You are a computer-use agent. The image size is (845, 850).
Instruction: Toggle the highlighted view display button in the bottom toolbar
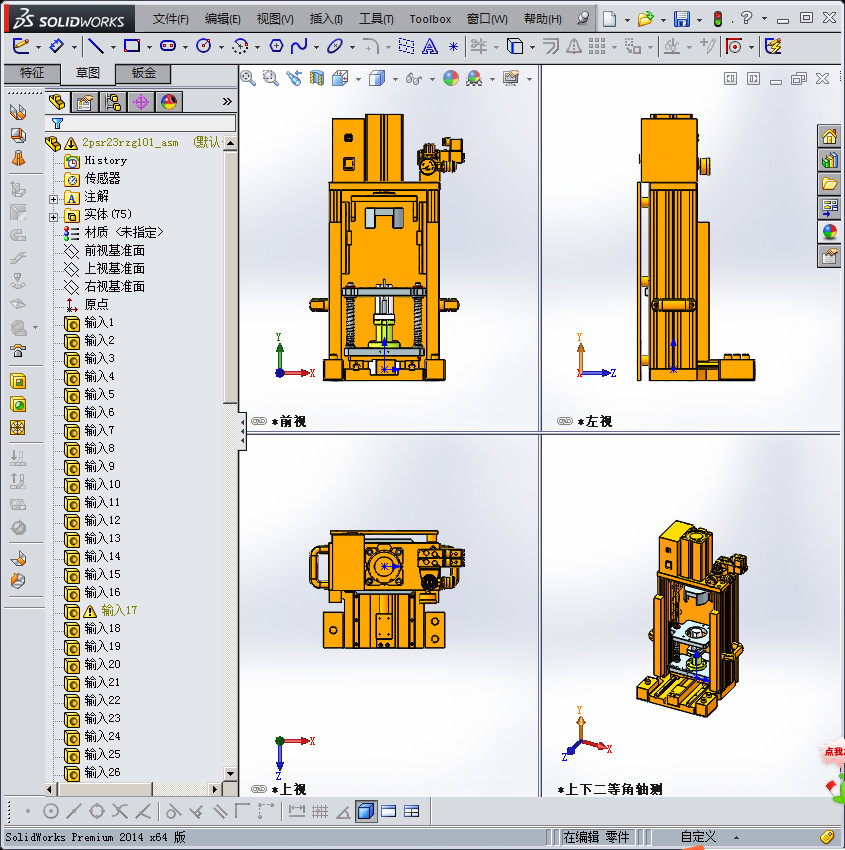365,811
